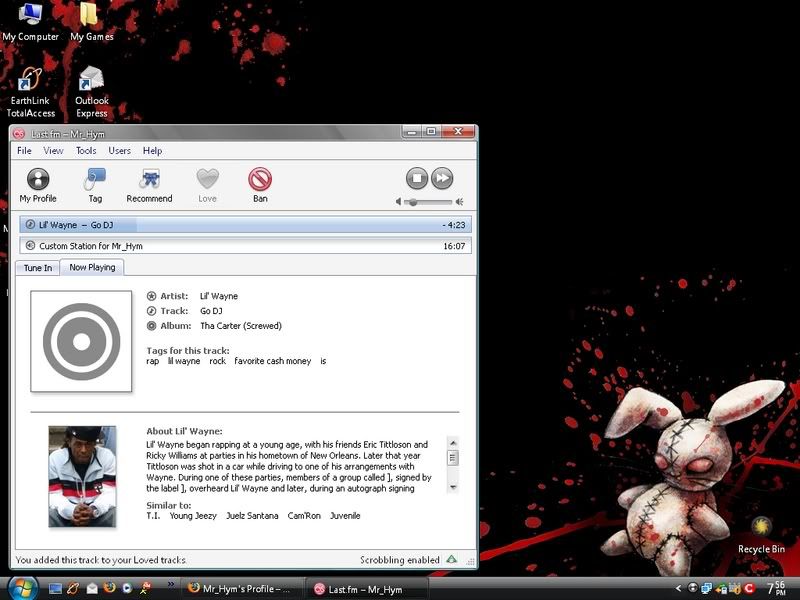Click the 'lil wayne' track tag
The height and width of the screenshot is (600, 800).
[183, 361]
